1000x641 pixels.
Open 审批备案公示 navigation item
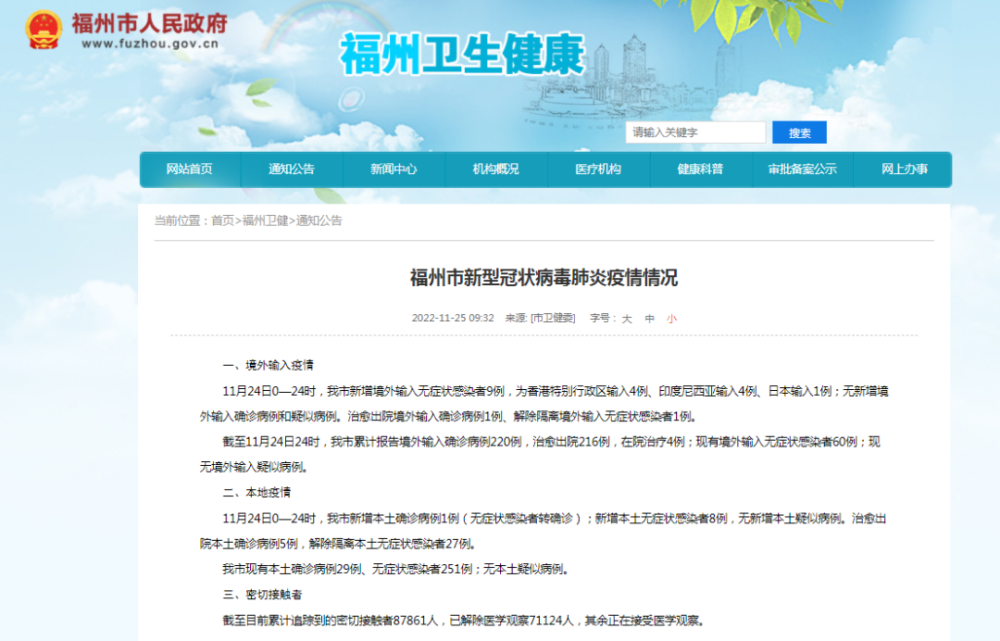(802, 169)
